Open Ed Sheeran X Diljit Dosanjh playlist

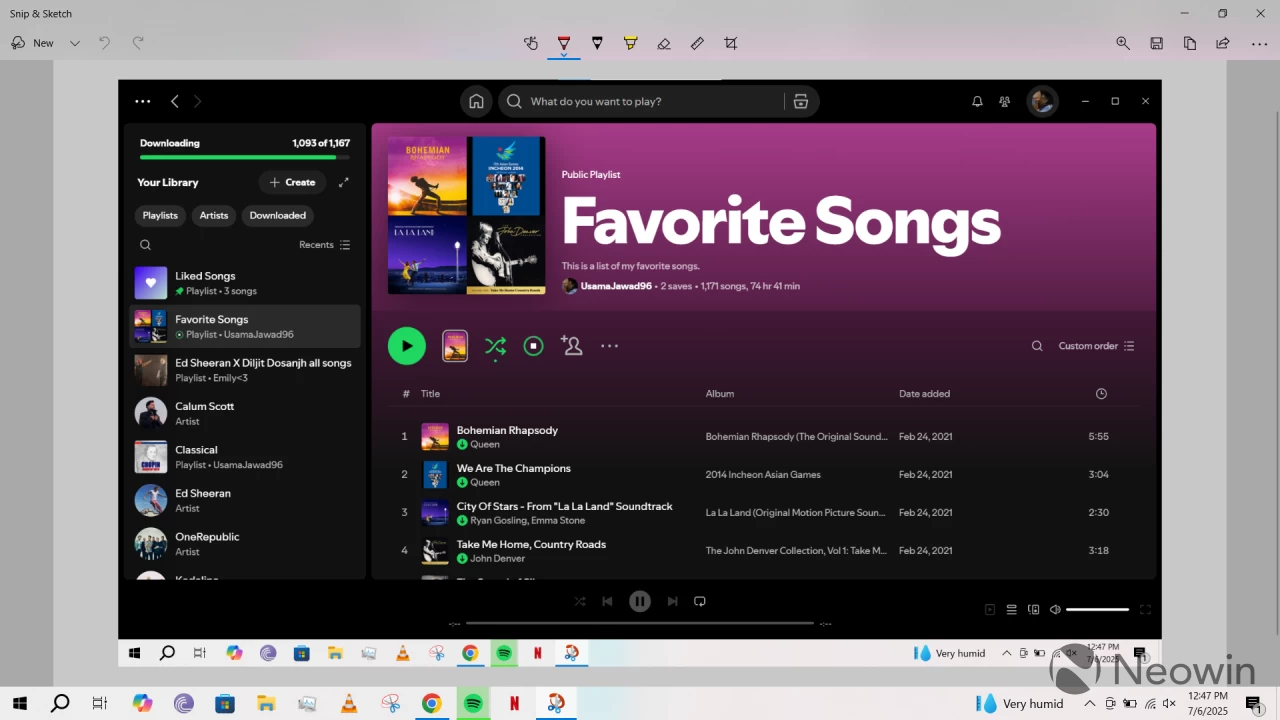click(245, 370)
